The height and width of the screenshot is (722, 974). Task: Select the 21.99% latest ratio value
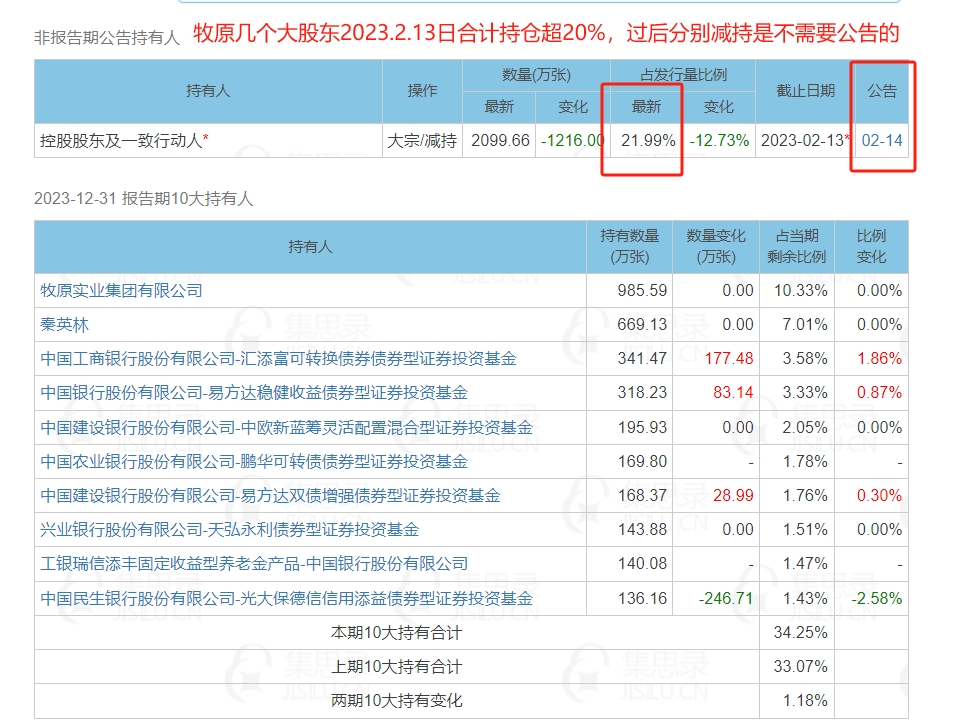tap(648, 140)
